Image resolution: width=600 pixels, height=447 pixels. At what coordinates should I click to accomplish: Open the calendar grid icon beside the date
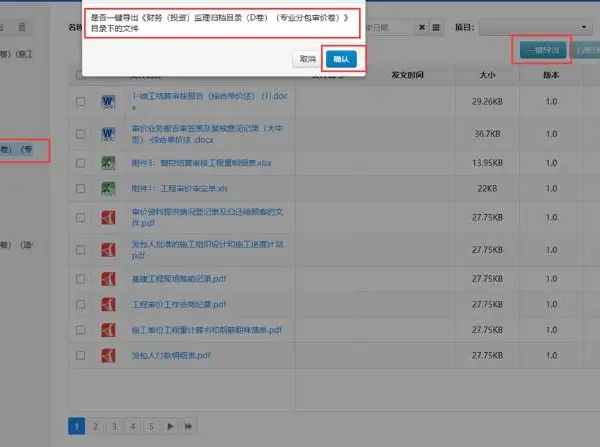[436, 28]
